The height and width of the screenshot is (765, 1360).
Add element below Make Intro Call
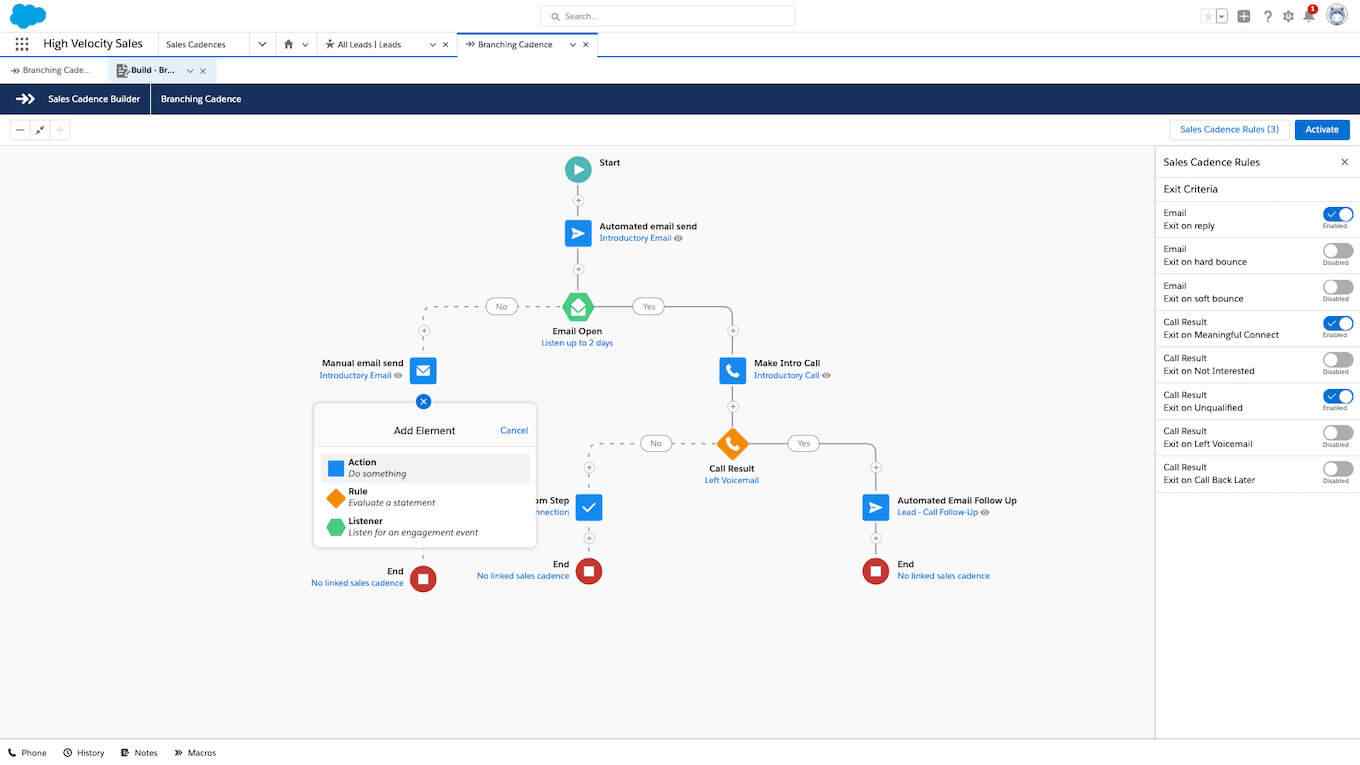click(x=733, y=407)
